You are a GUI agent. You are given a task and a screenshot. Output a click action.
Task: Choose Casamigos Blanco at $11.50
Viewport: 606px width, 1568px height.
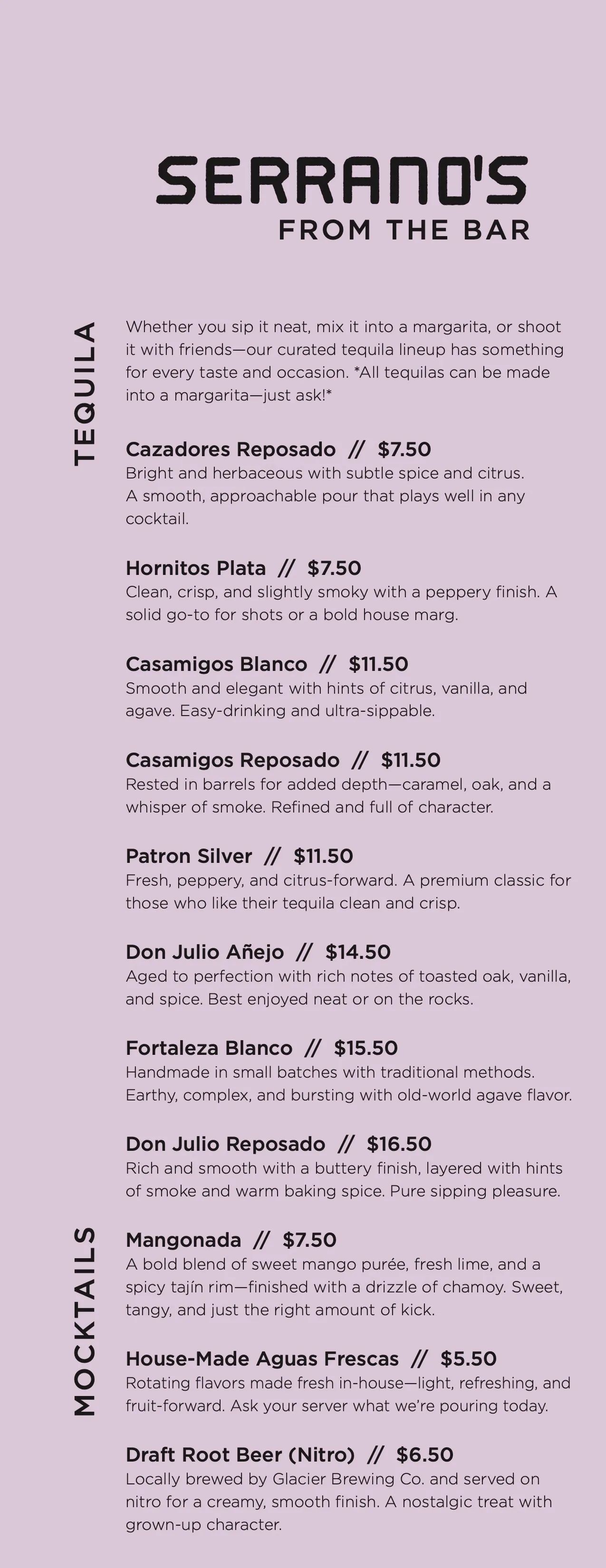tap(267, 664)
